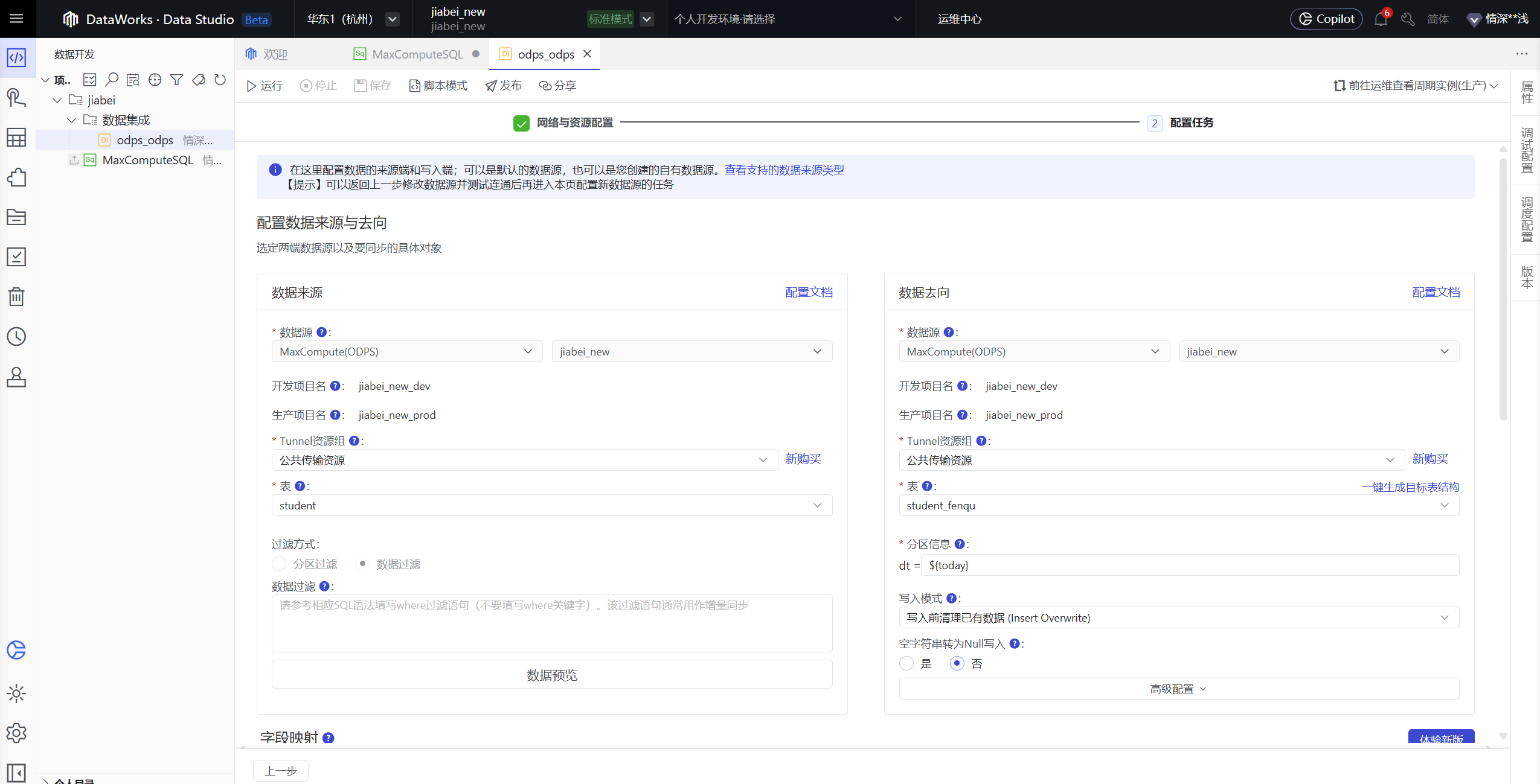Click the Publish (发布) paper-plane icon
The width and height of the screenshot is (1540, 784).
(491, 86)
